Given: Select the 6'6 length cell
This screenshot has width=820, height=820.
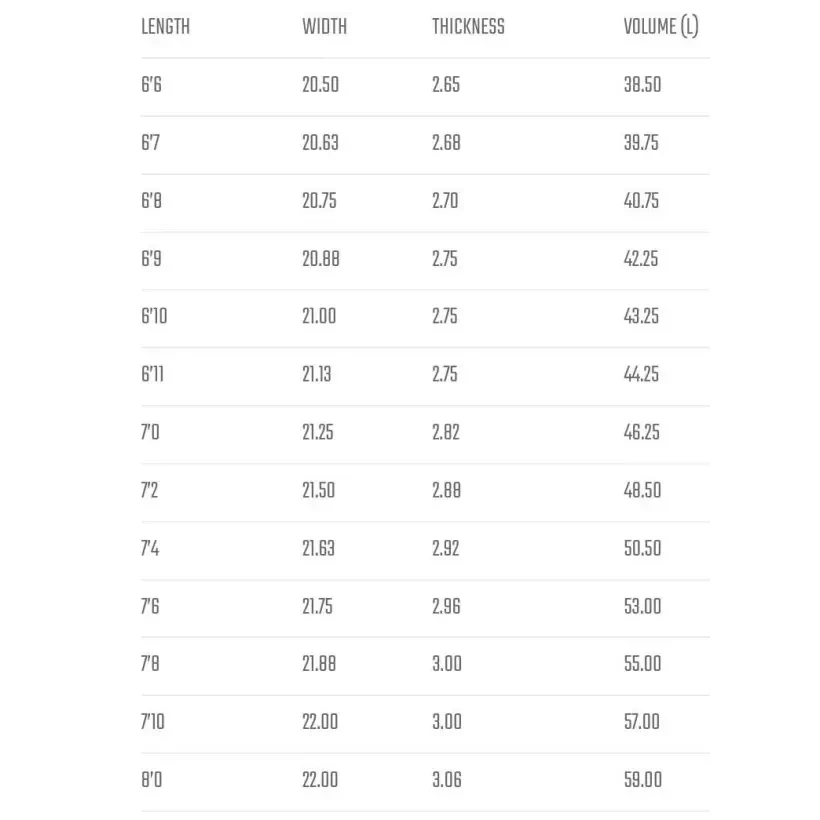Looking at the screenshot, I should pyautogui.click(x=151, y=85).
